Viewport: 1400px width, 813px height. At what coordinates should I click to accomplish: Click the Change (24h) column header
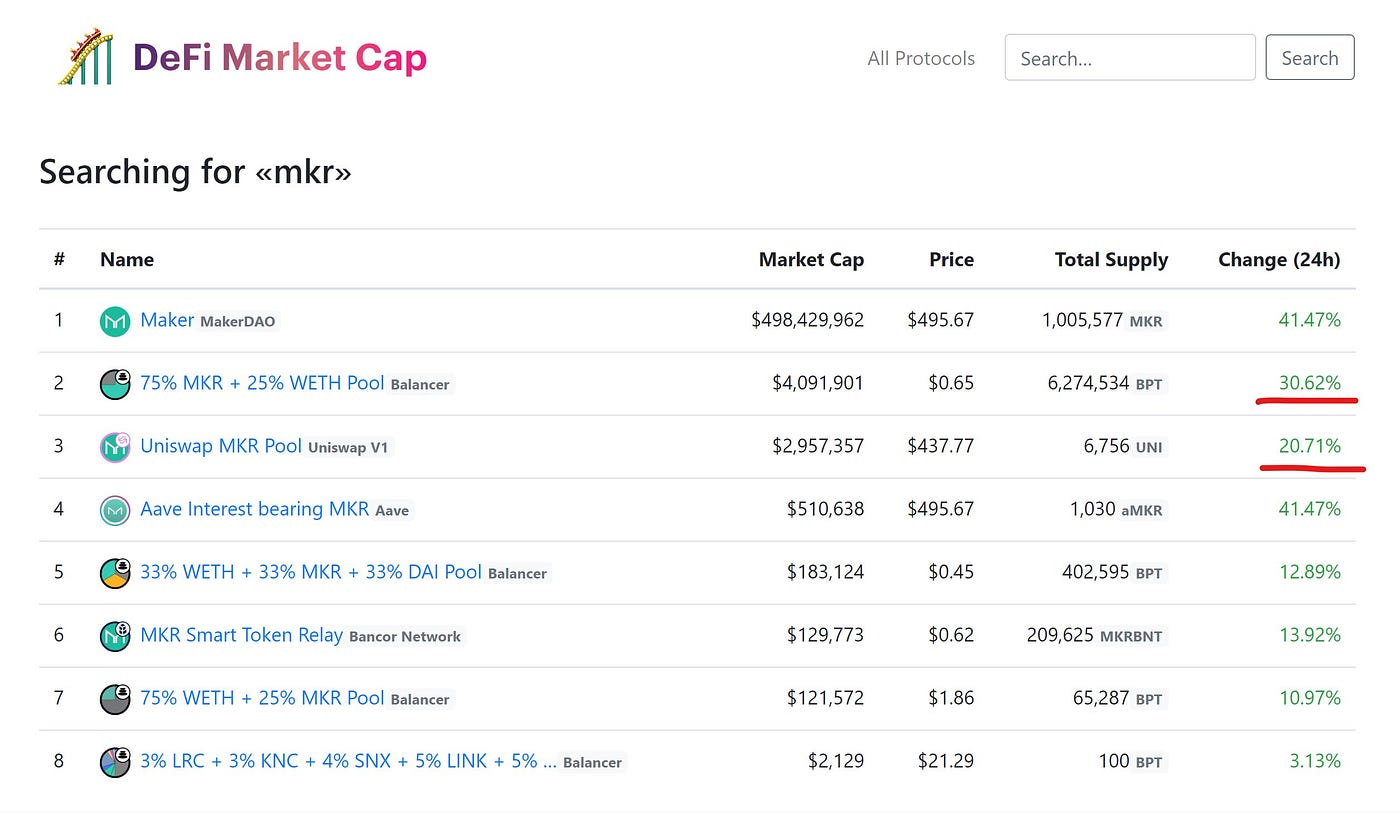(1279, 260)
